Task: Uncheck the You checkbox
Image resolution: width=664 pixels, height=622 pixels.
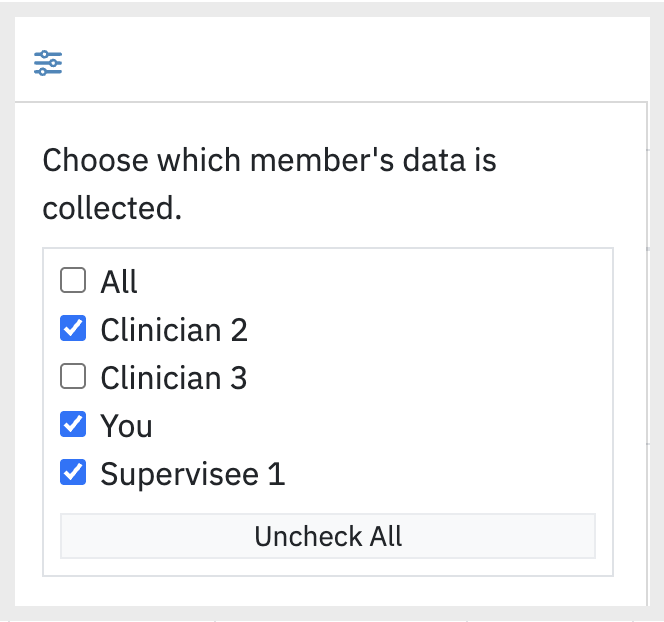Action: click(73, 424)
